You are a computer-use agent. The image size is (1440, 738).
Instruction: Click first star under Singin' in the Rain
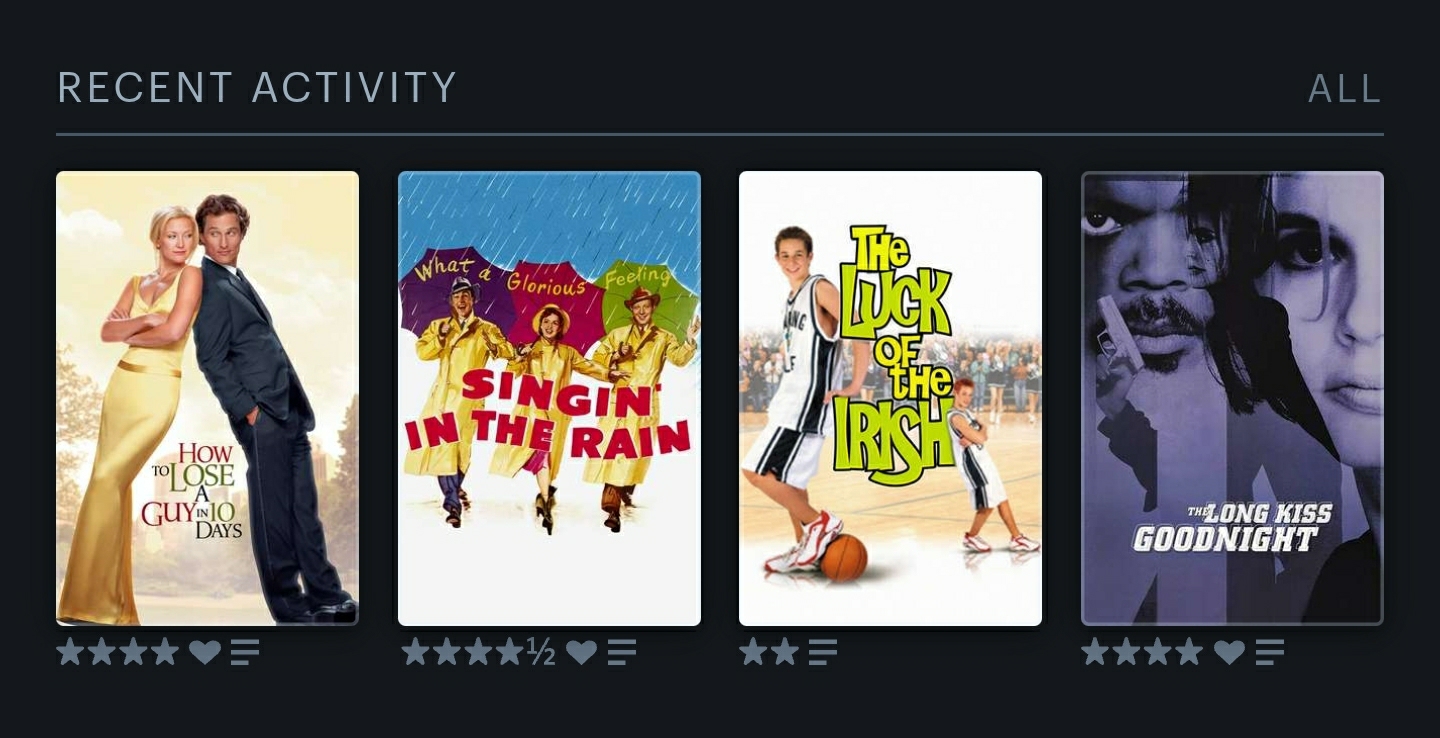tap(415, 652)
